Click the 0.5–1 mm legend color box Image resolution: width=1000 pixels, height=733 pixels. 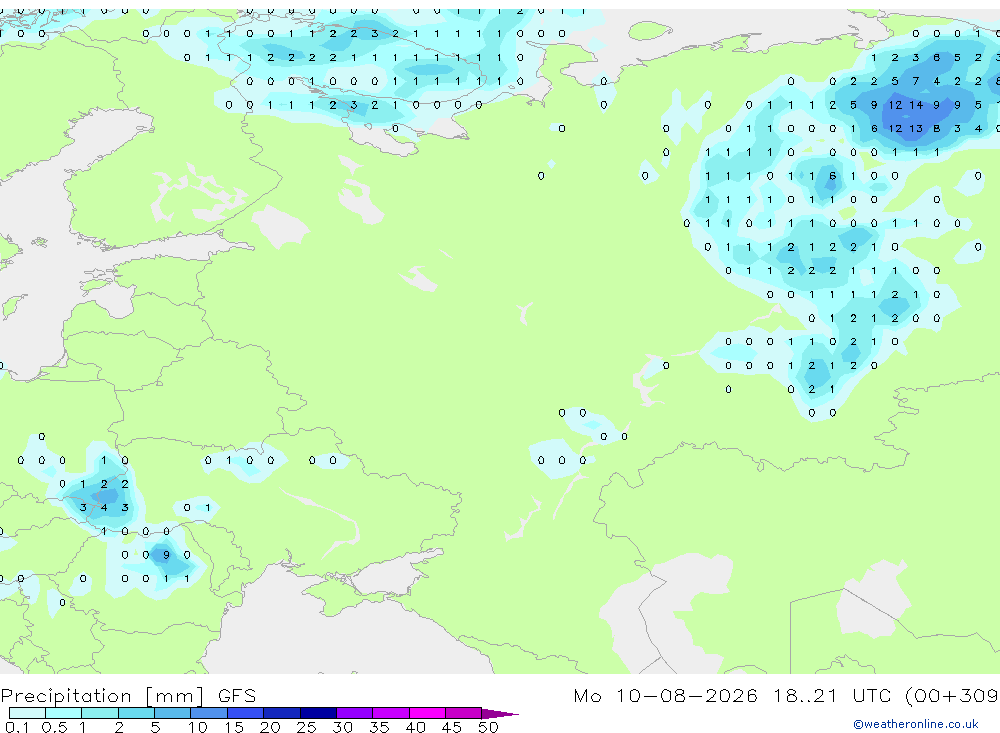click(x=63, y=713)
